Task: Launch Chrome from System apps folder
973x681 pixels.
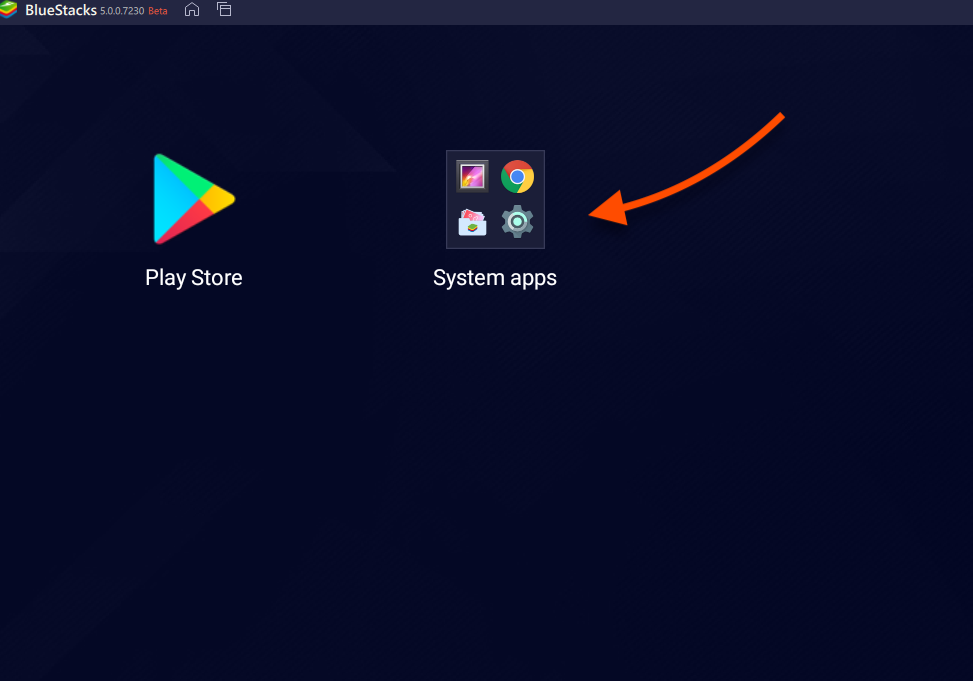Action: [x=517, y=176]
